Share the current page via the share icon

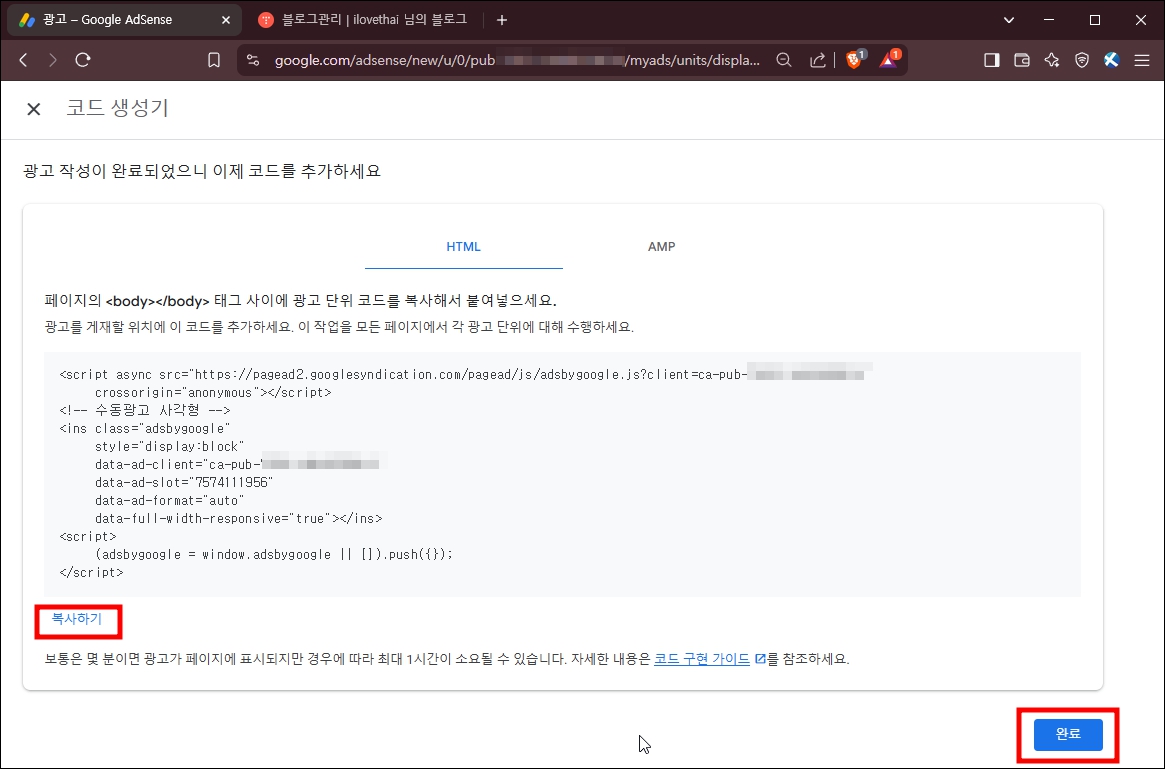[817, 60]
